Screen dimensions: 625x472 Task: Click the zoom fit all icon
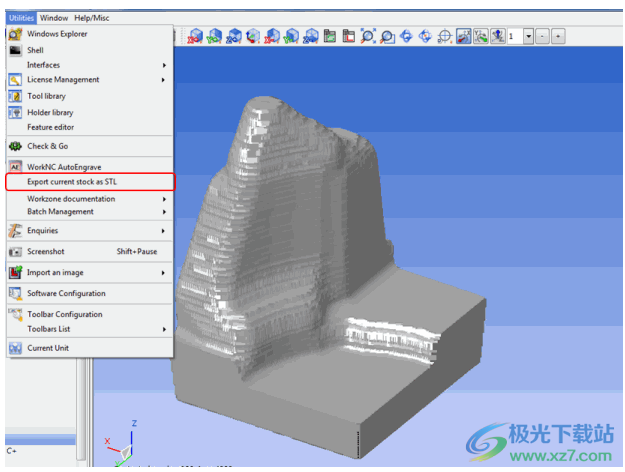tap(368, 36)
